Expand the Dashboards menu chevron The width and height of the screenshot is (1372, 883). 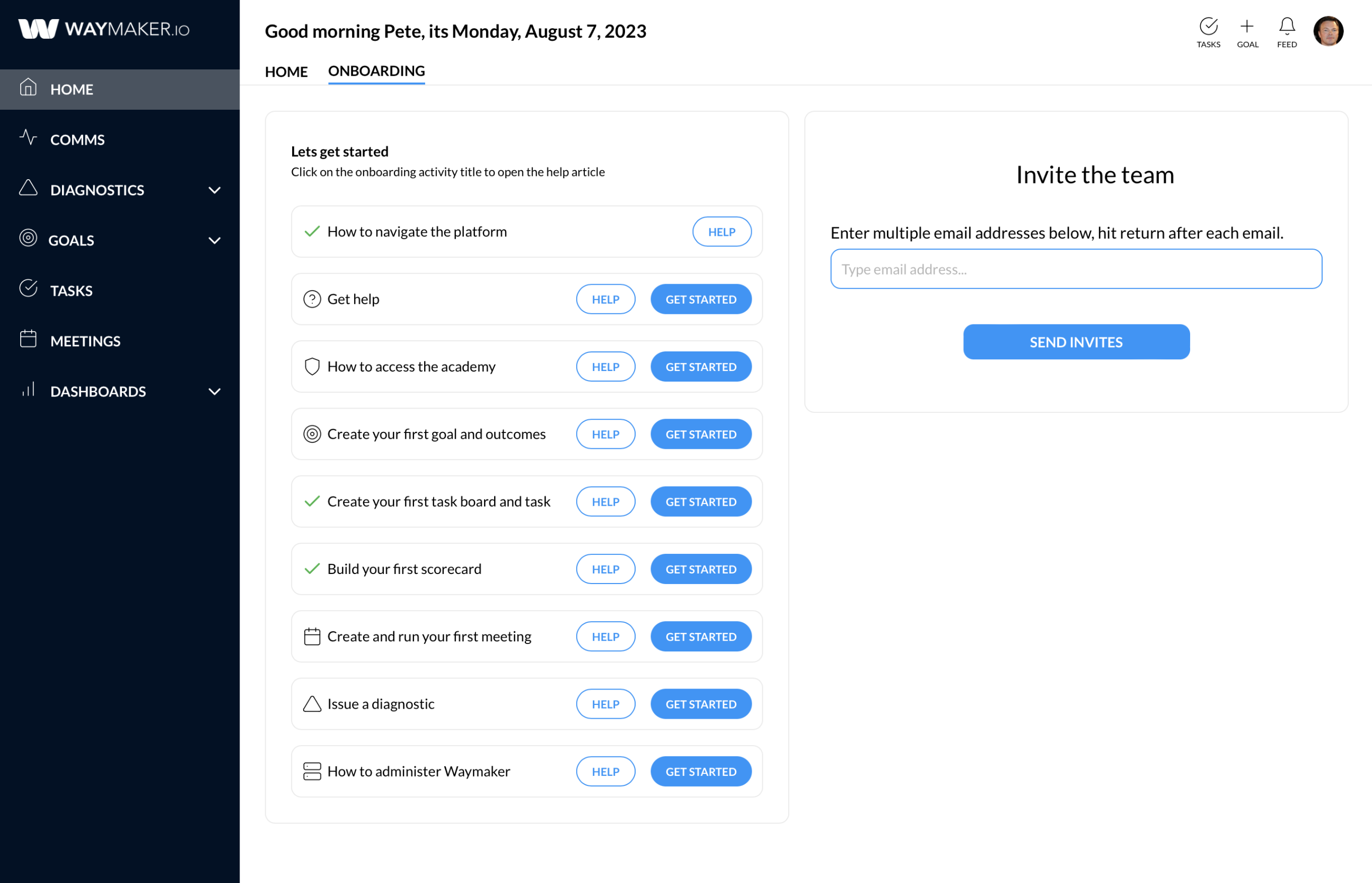[214, 392]
